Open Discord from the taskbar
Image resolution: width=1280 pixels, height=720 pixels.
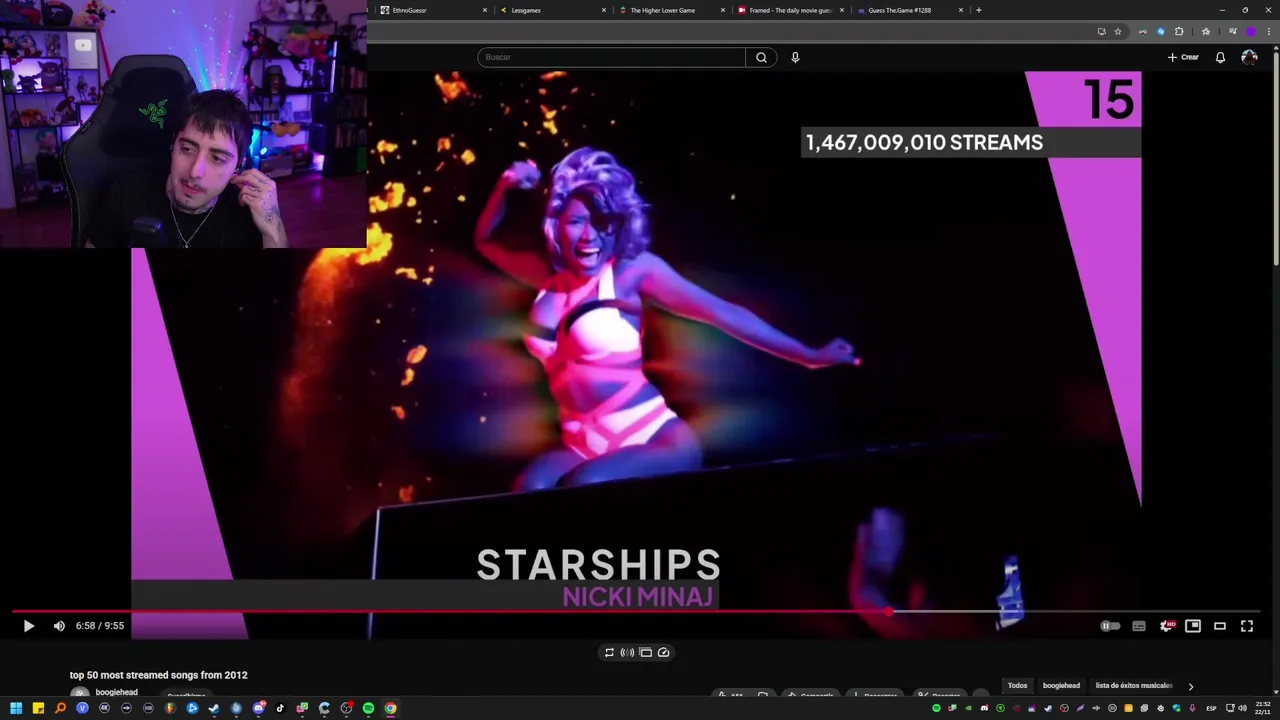click(x=258, y=708)
